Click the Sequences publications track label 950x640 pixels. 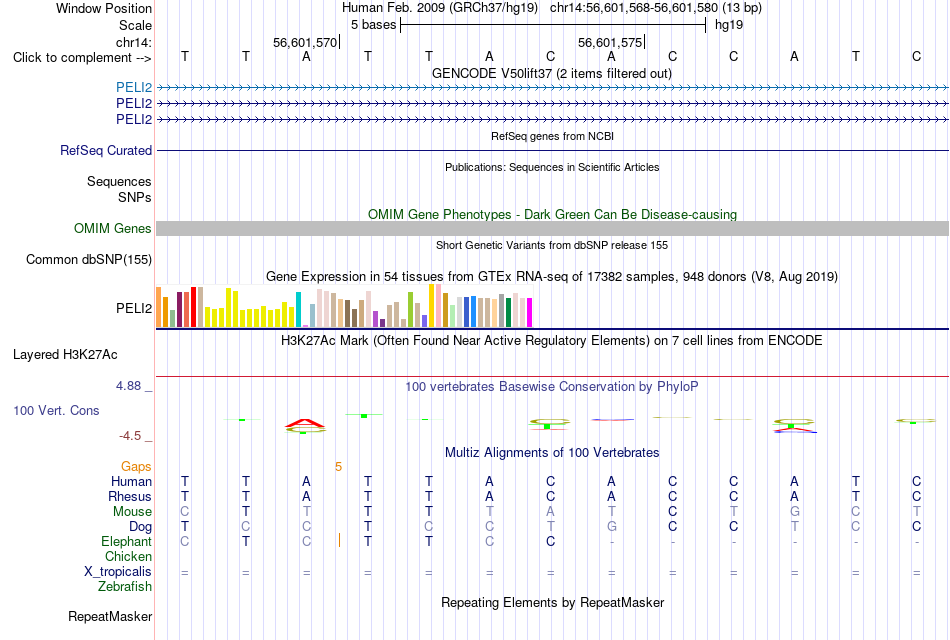point(119,181)
